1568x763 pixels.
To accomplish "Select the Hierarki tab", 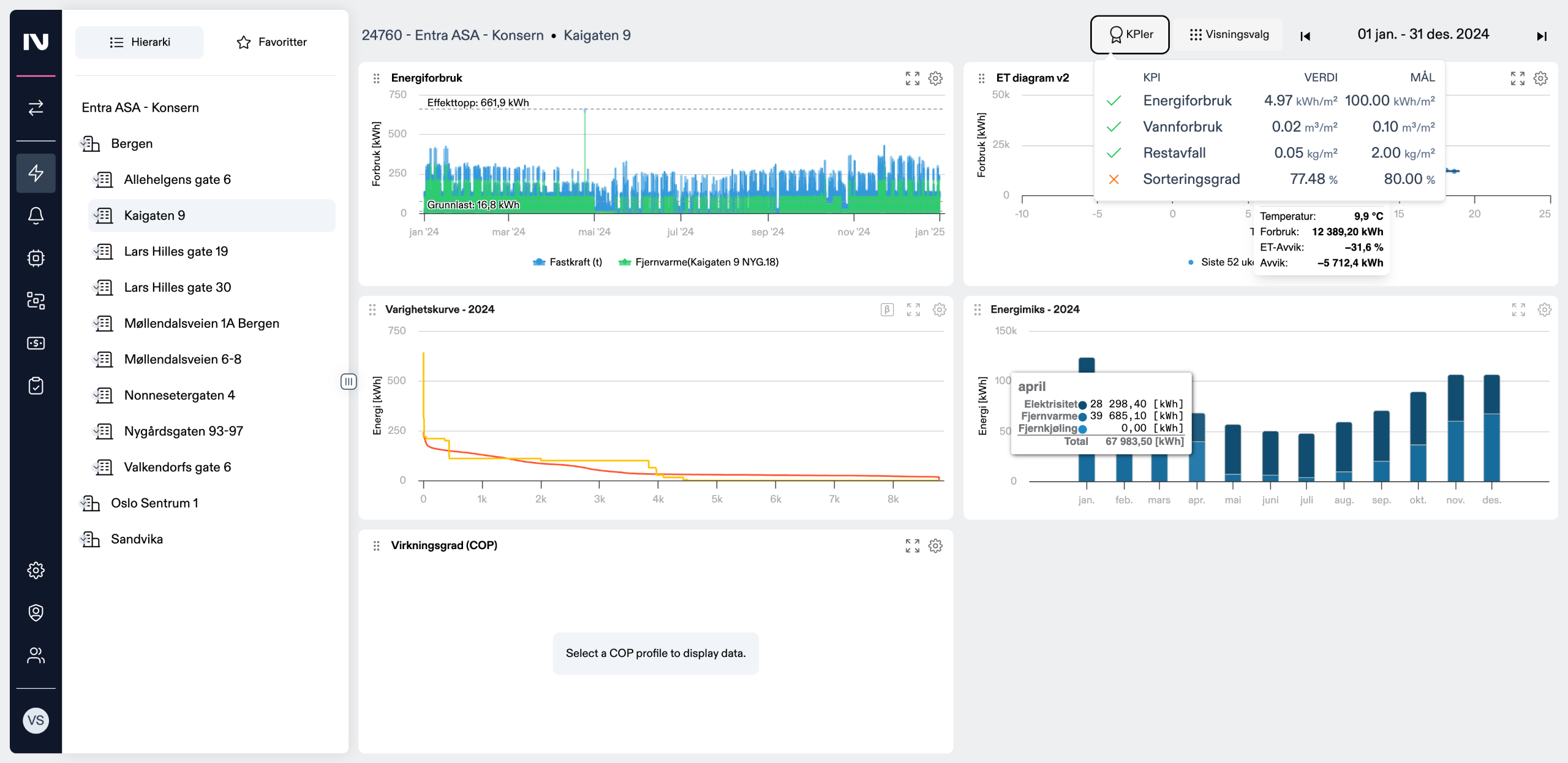I will click(x=140, y=42).
